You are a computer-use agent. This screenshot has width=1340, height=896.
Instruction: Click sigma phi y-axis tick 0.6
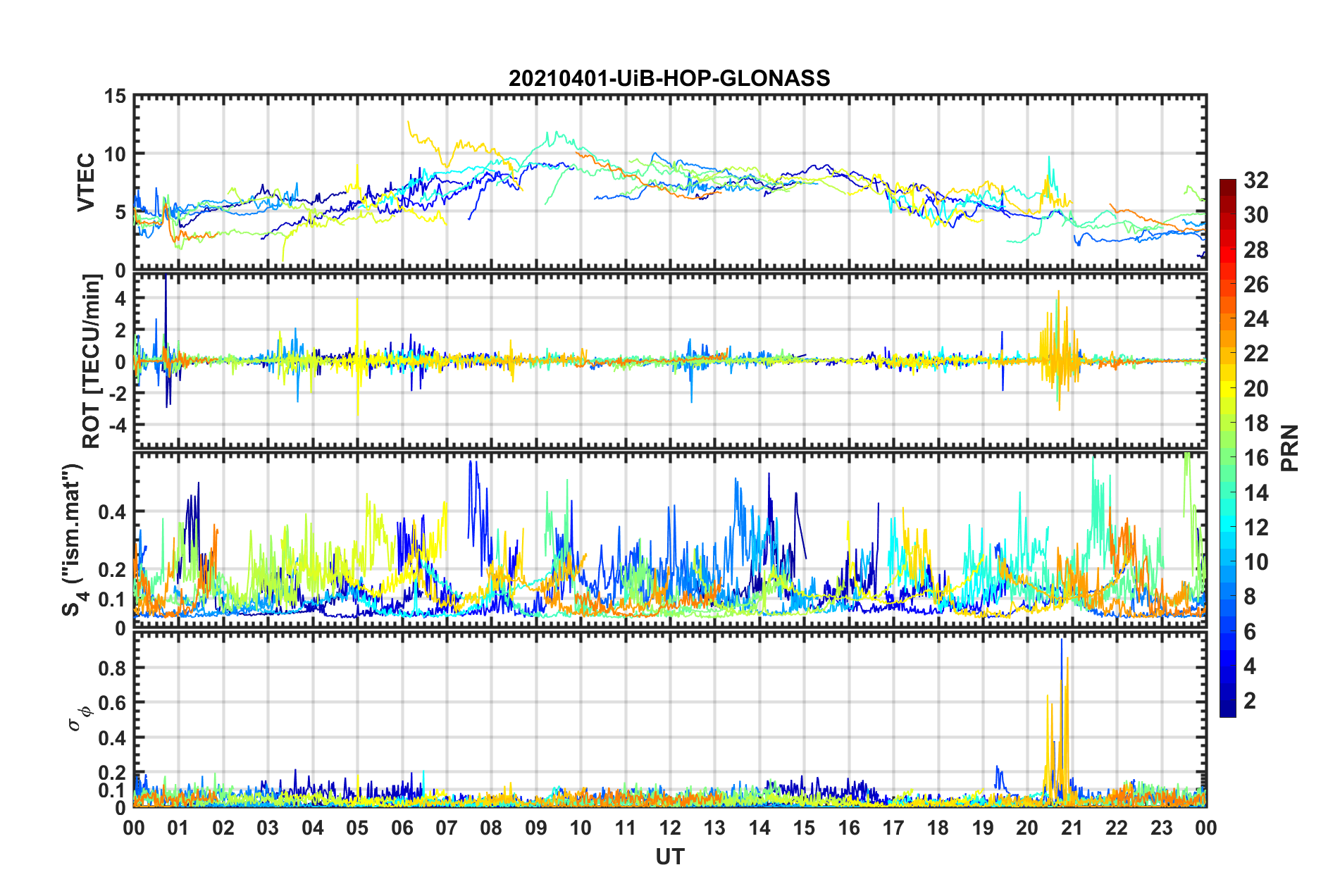[112, 703]
